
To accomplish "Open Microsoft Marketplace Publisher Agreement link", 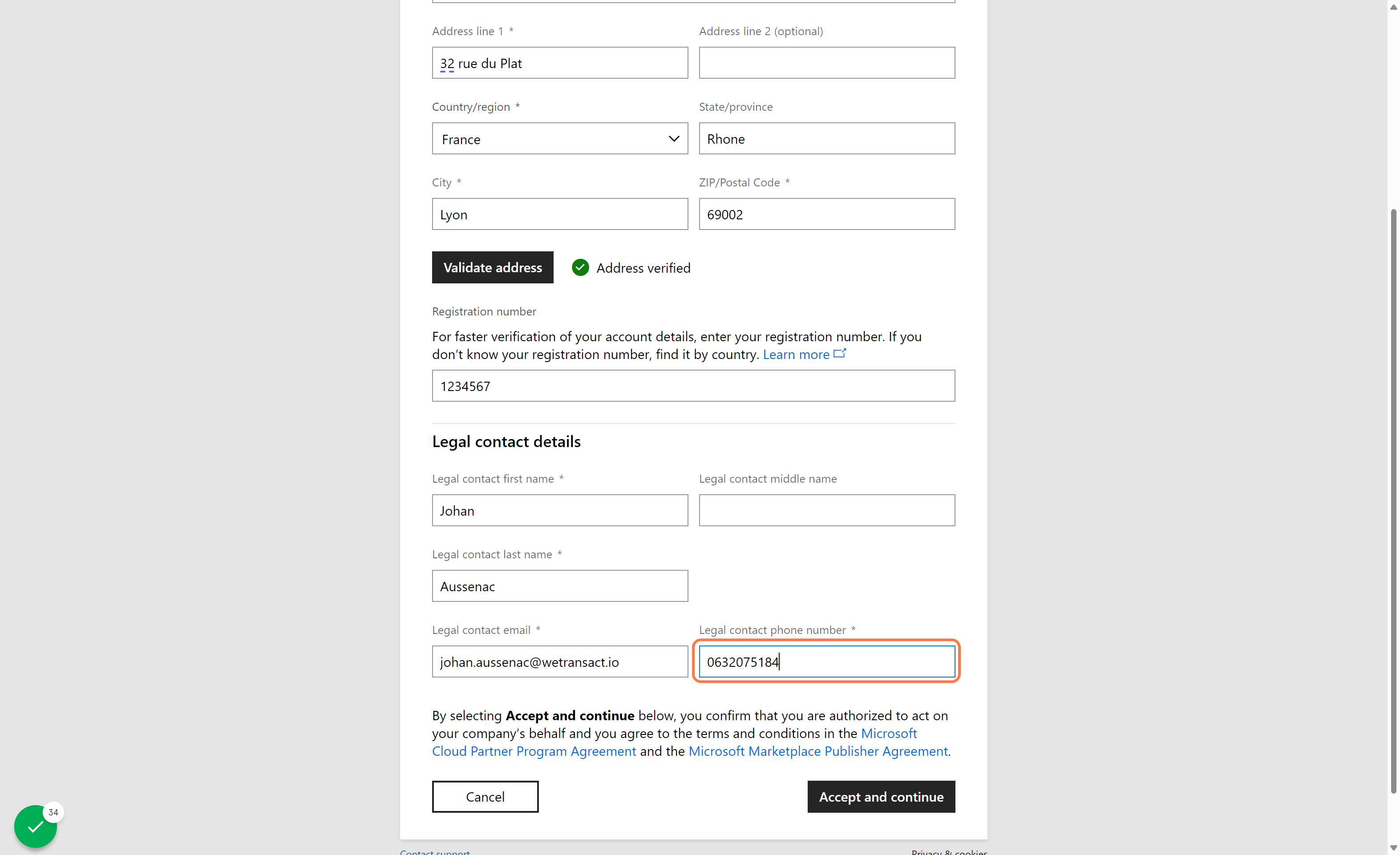I will coord(818,751).
